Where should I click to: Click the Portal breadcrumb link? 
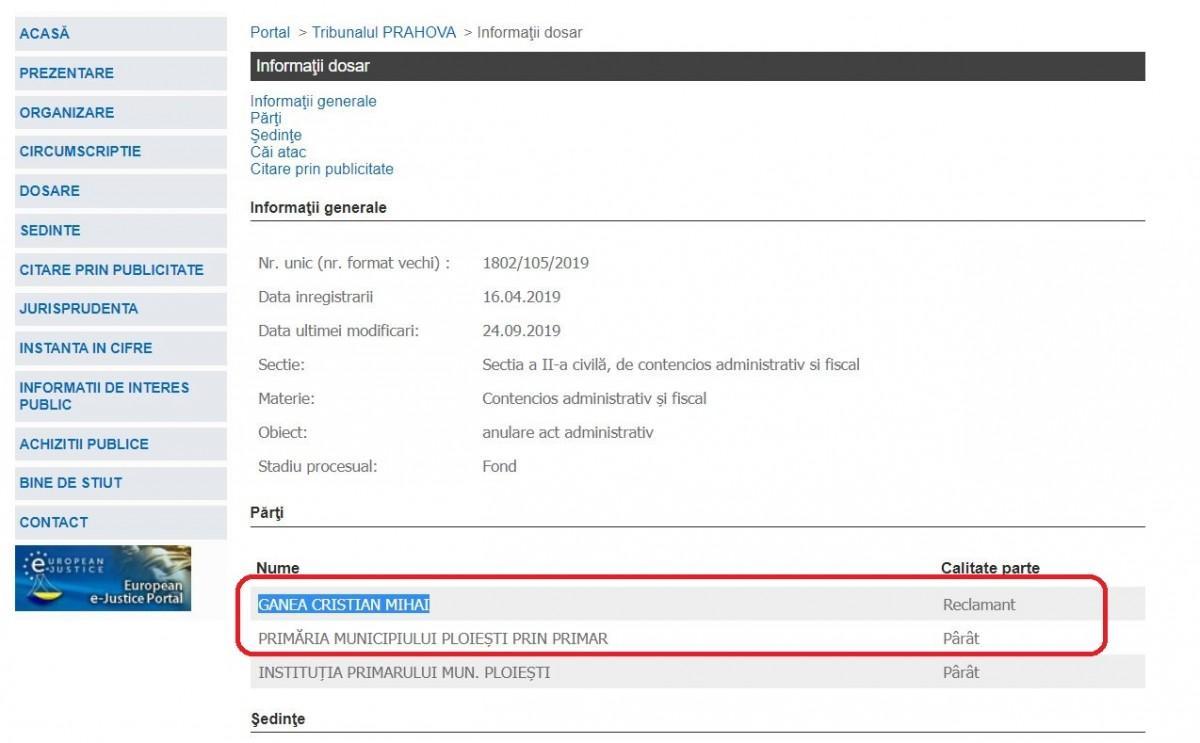(270, 33)
